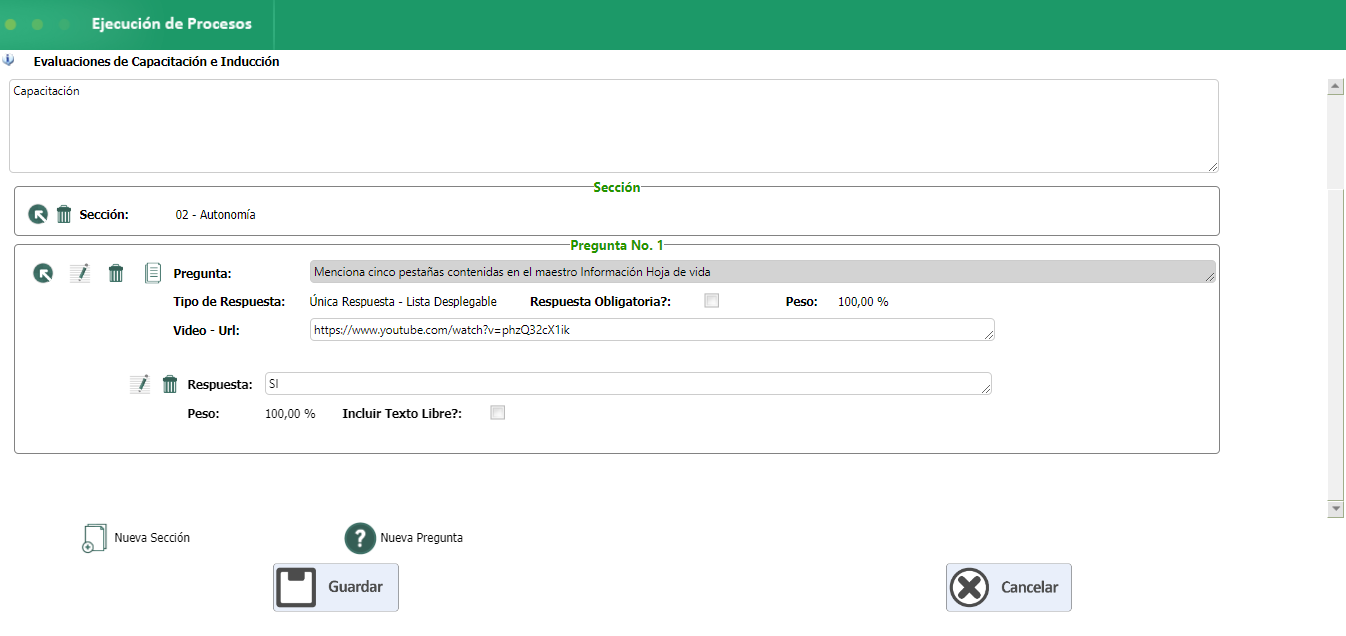Click Evaluaciones de Capacitación e Inducción title
This screenshot has width=1346, height=636.
pyautogui.click(x=156, y=61)
